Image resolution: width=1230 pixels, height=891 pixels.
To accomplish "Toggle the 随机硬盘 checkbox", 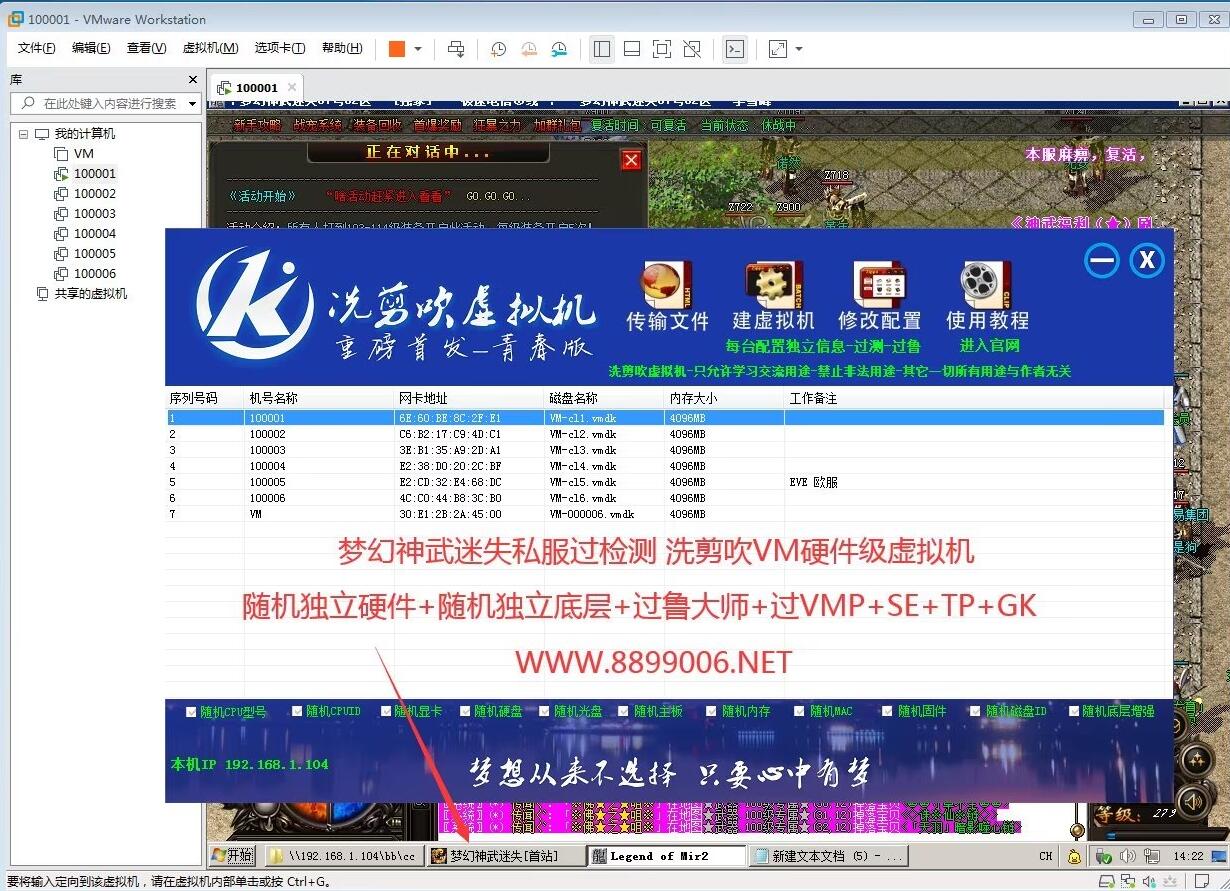I will point(465,711).
